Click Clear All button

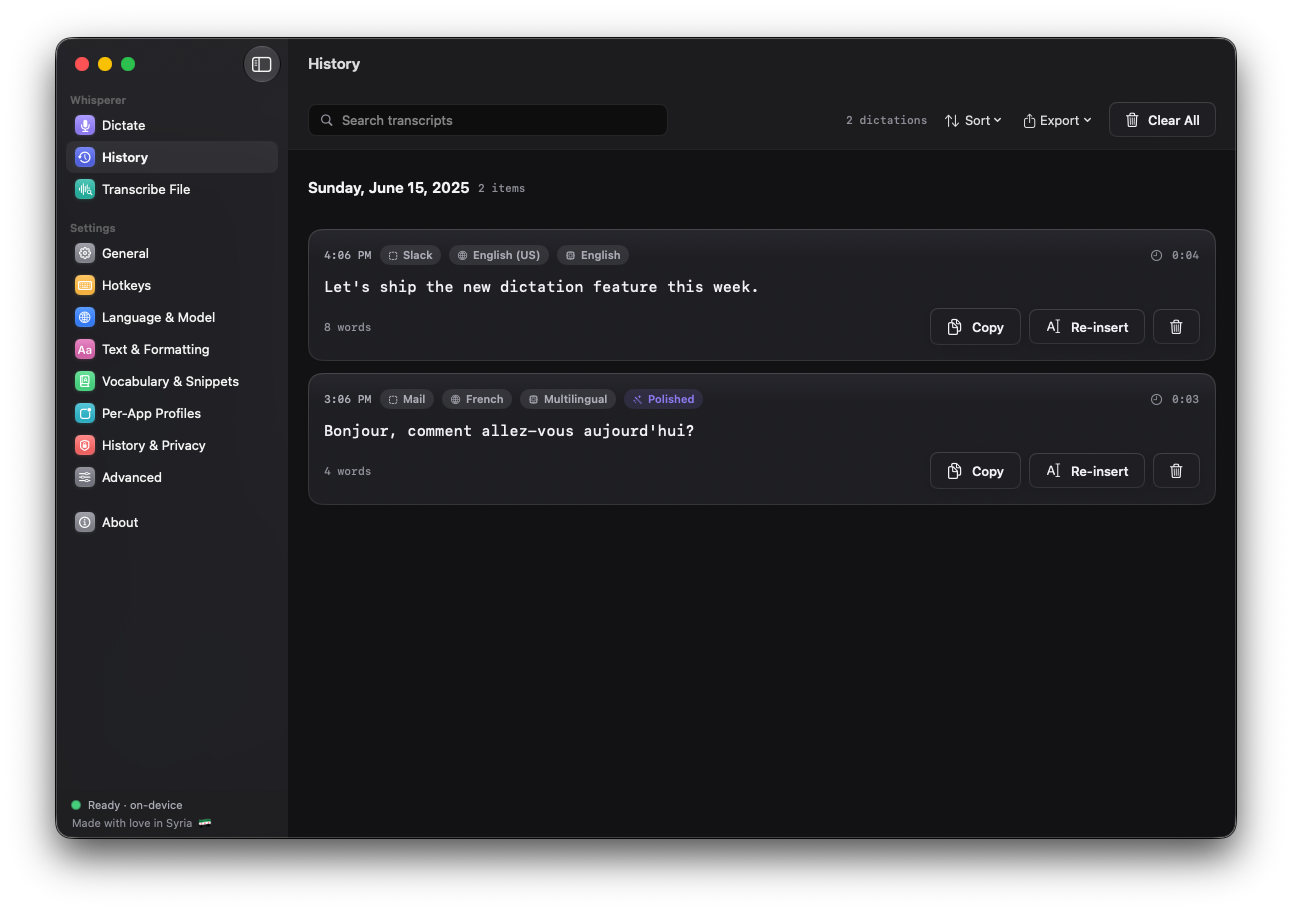pyautogui.click(x=1162, y=120)
